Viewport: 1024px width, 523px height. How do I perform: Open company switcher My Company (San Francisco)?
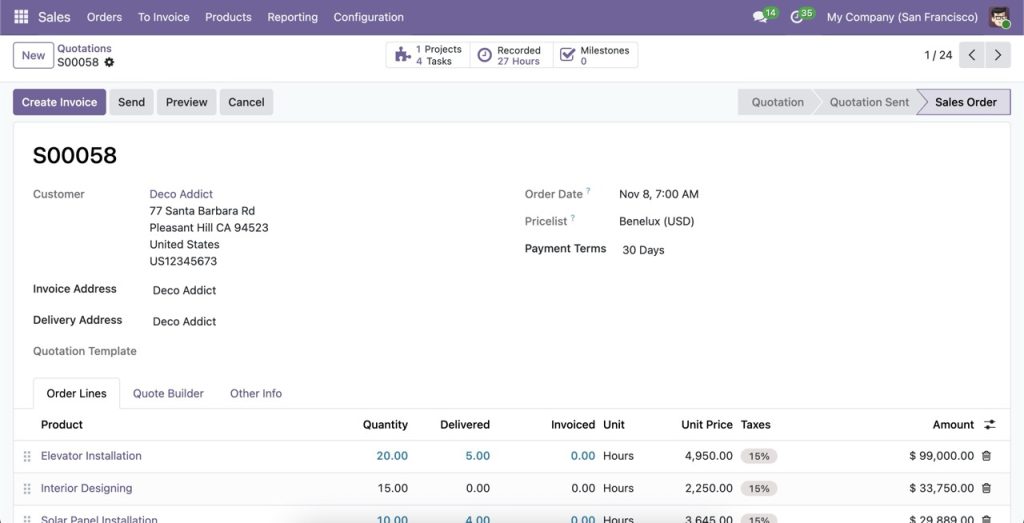coord(901,17)
